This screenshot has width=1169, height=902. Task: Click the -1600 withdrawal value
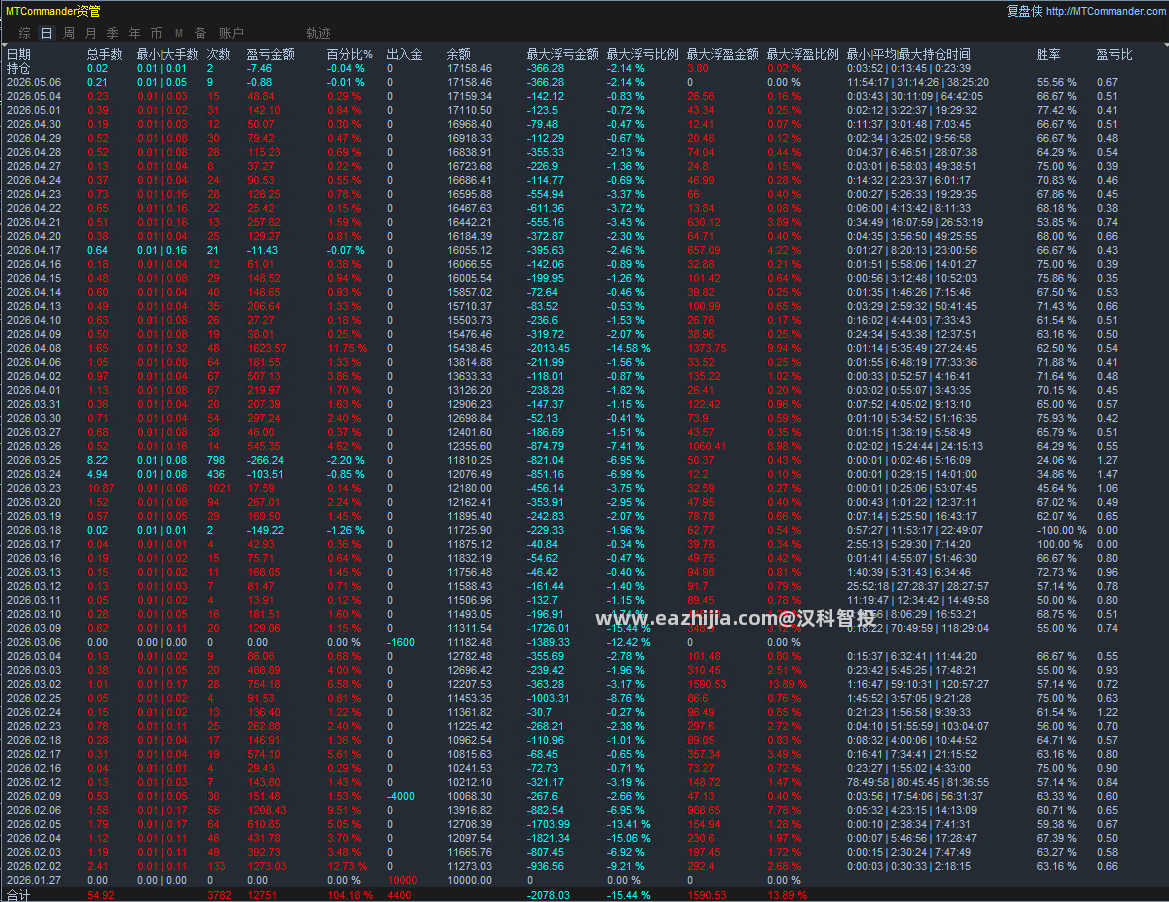tap(401, 643)
